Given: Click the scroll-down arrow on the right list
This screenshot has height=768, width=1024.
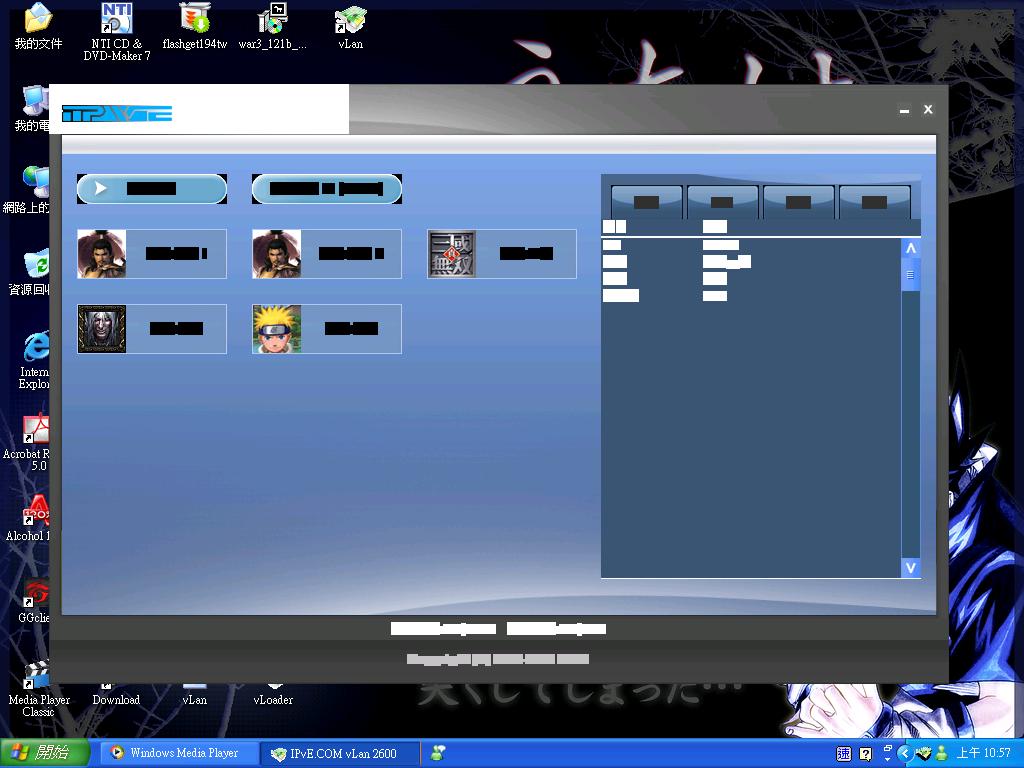Looking at the screenshot, I should (x=909, y=567).
